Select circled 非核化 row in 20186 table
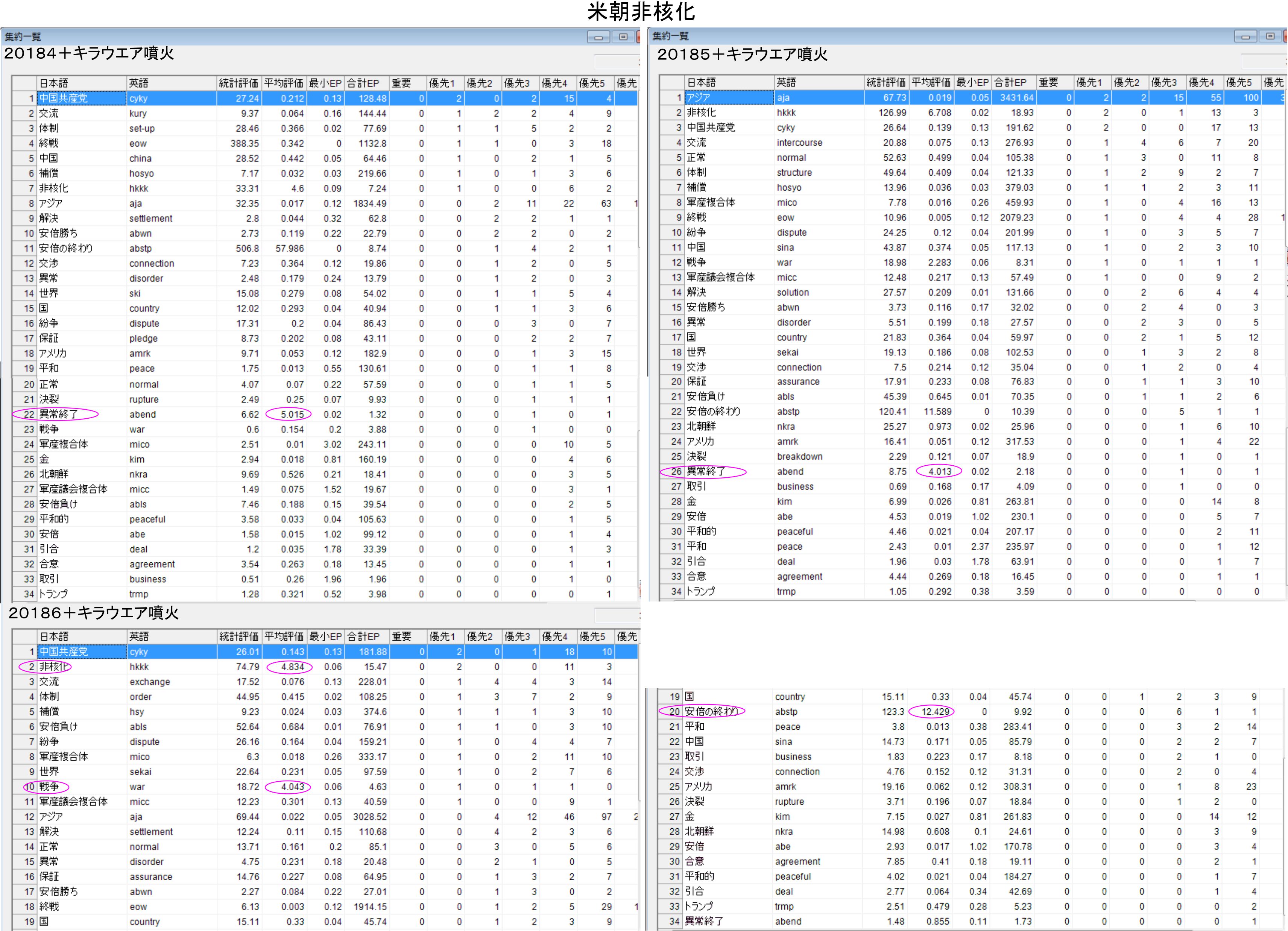 coord(53,666)
